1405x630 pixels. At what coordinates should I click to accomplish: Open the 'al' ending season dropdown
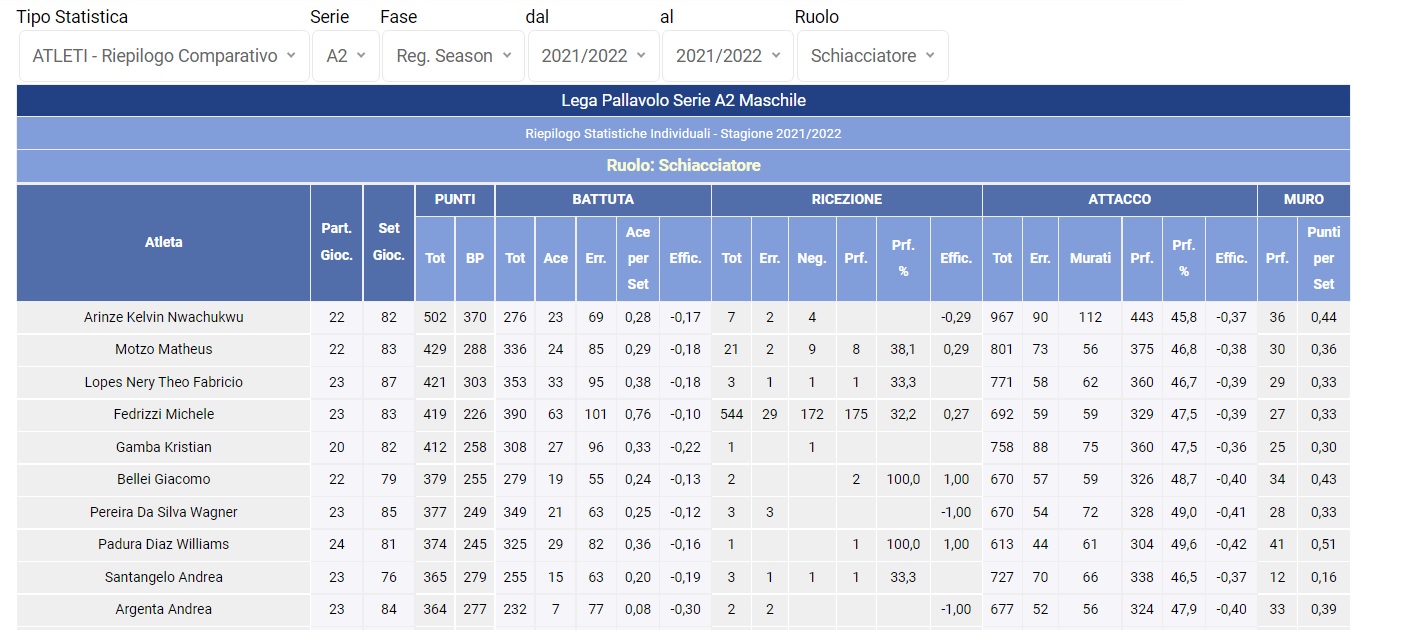coord(727,56)
